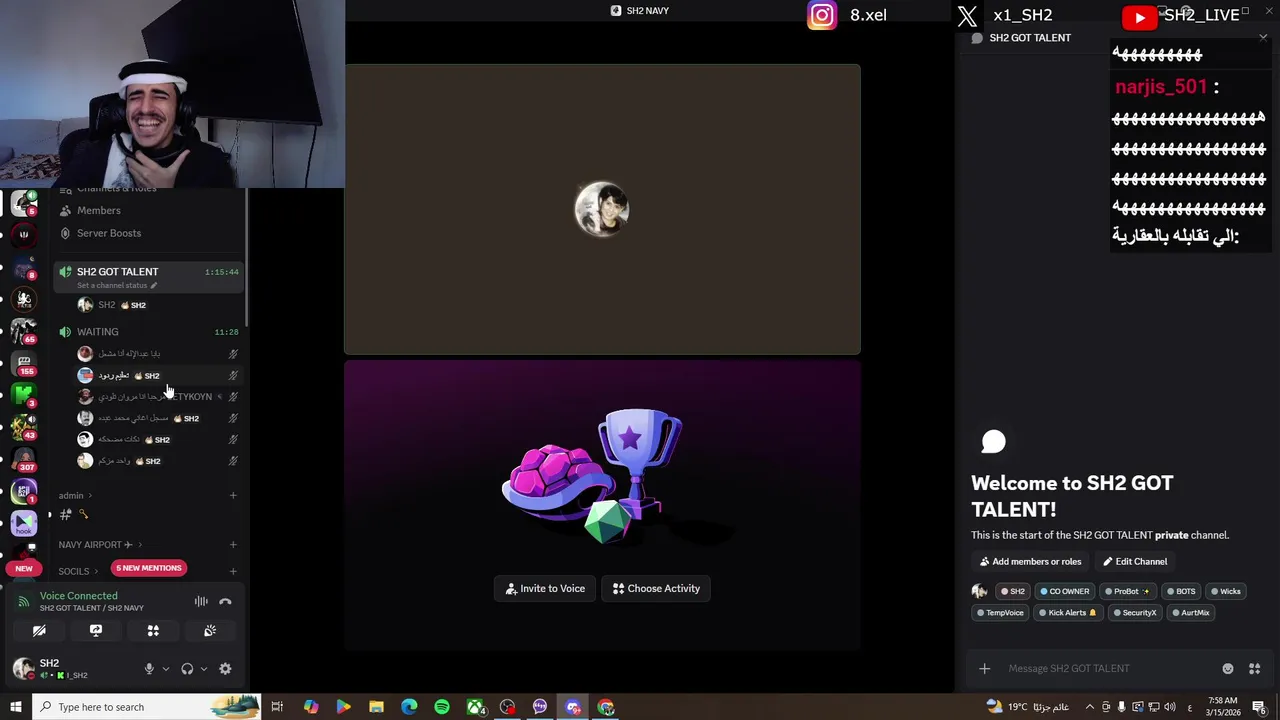Open apps launcher in message bar
The height and width of the screenshot is (720, 1280).
pos(1254,669)
